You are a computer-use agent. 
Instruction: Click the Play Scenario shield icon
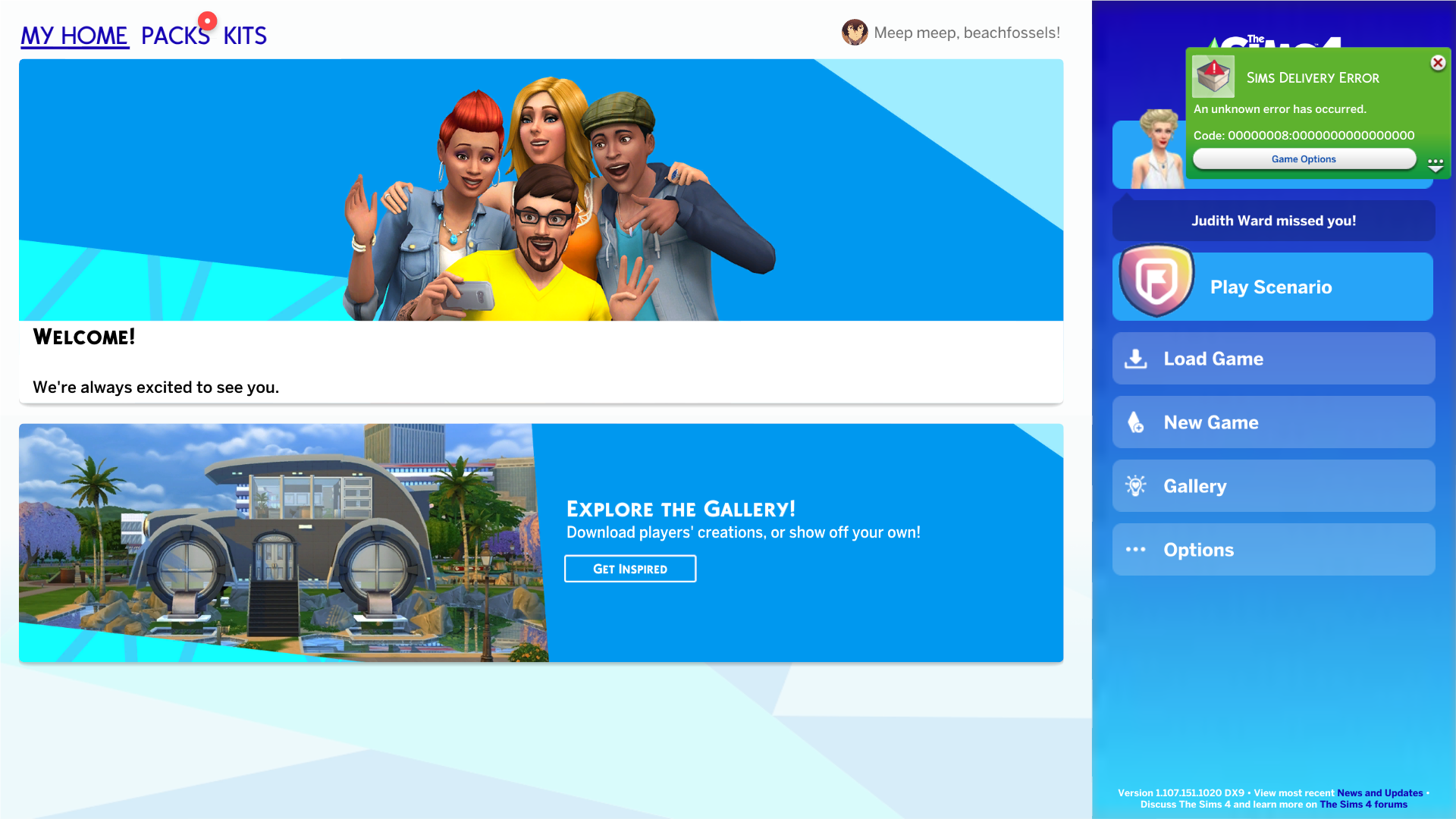click(x=1156, y=281)
